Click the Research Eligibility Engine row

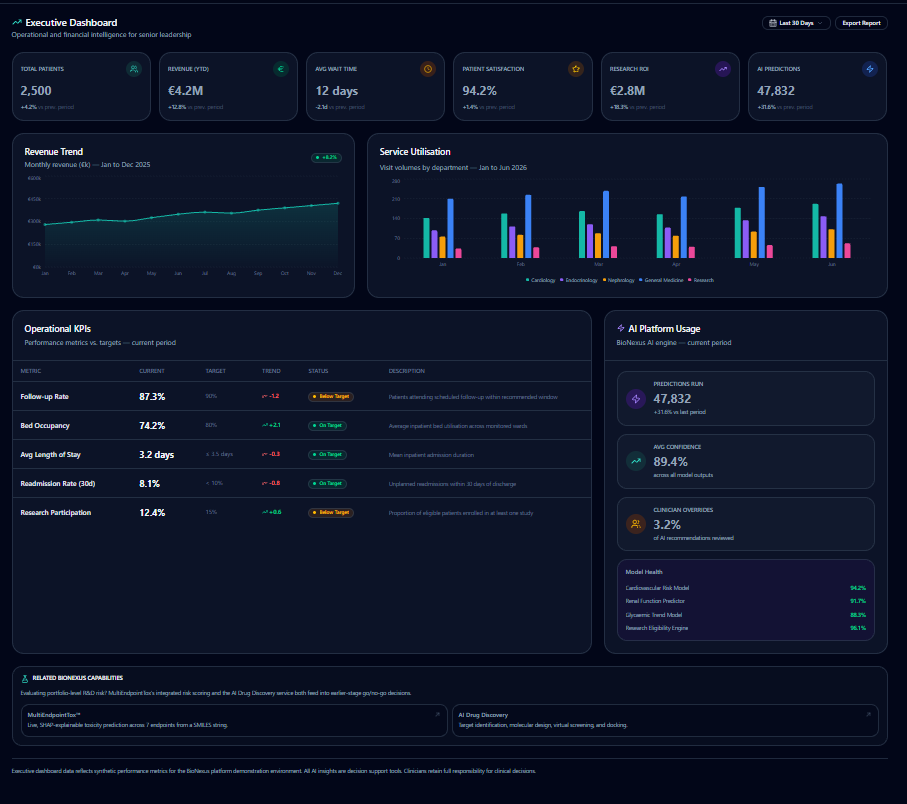point(746,628)
